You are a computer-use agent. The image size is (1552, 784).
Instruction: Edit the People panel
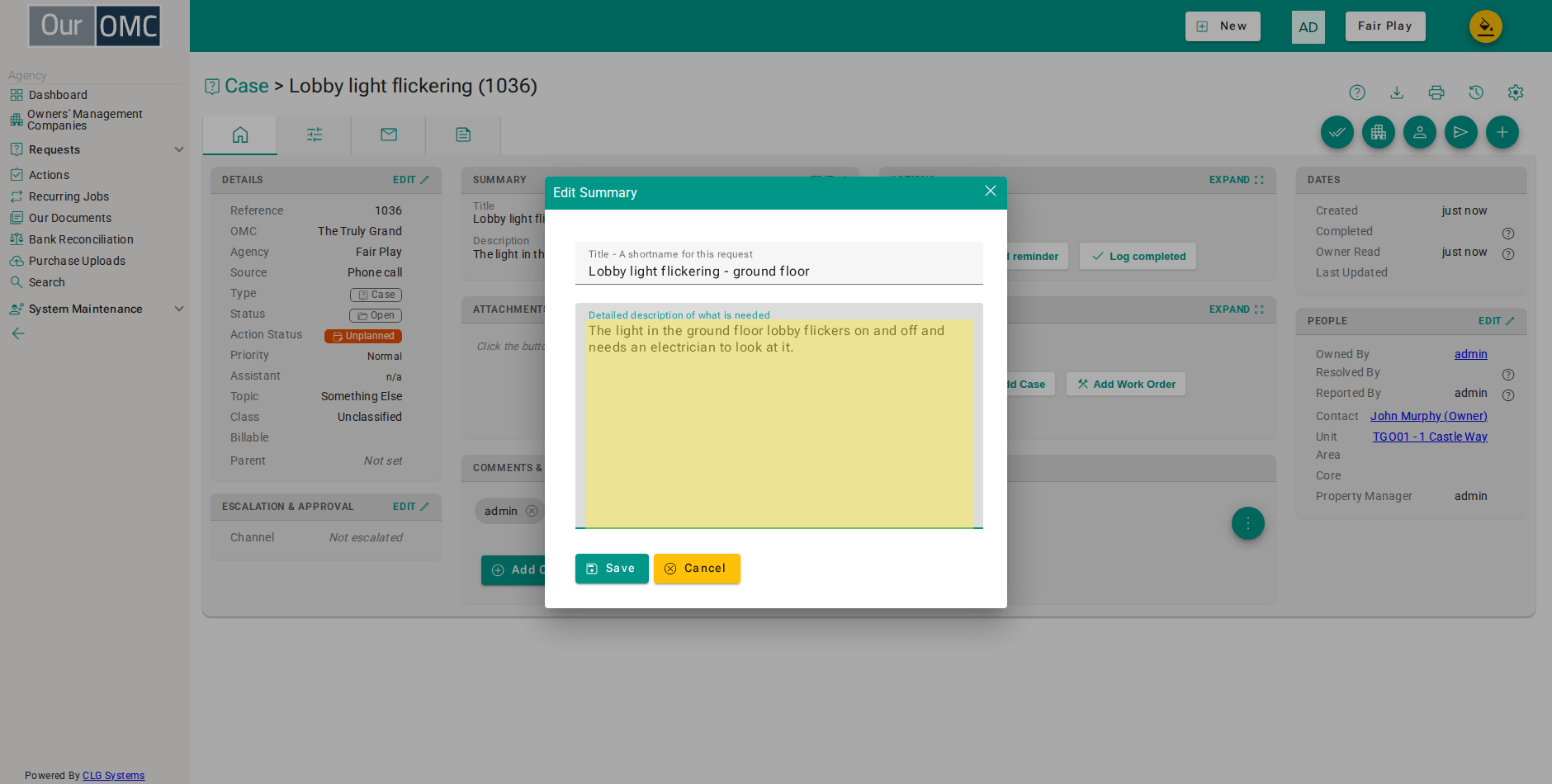pyautogui.click(x=1497, y=321)
